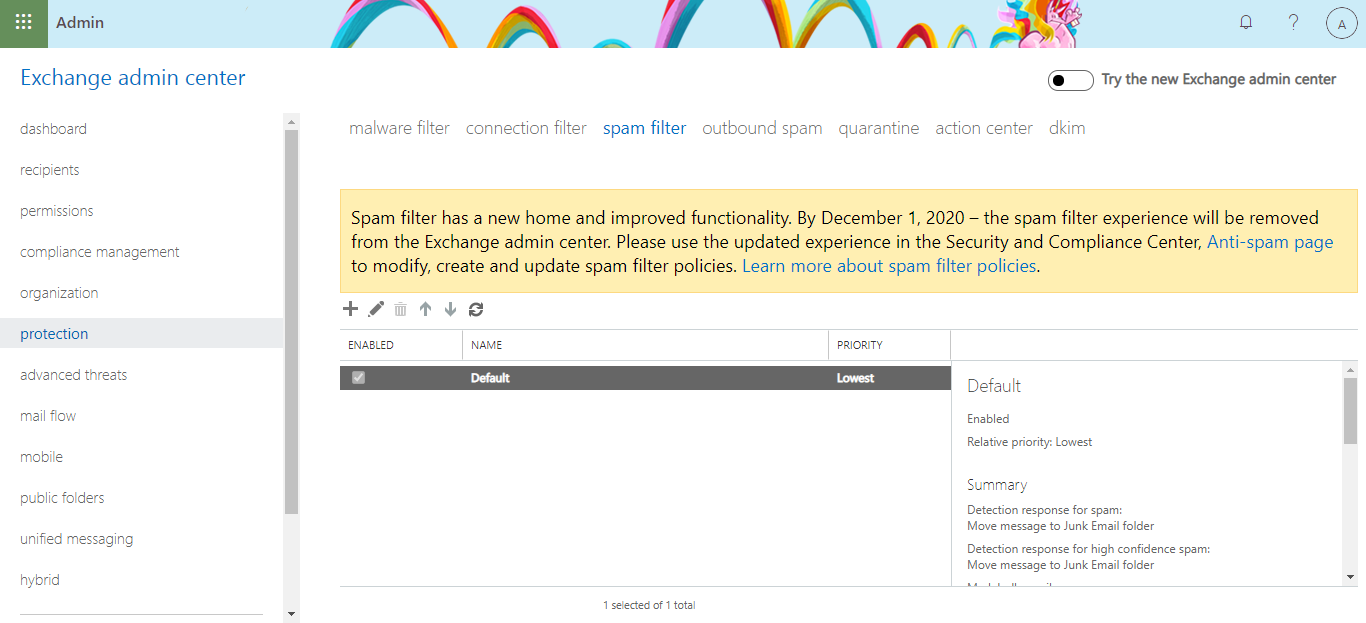Select the Default policy row name
1366x623 pixels.
click(x=490, y=378)
